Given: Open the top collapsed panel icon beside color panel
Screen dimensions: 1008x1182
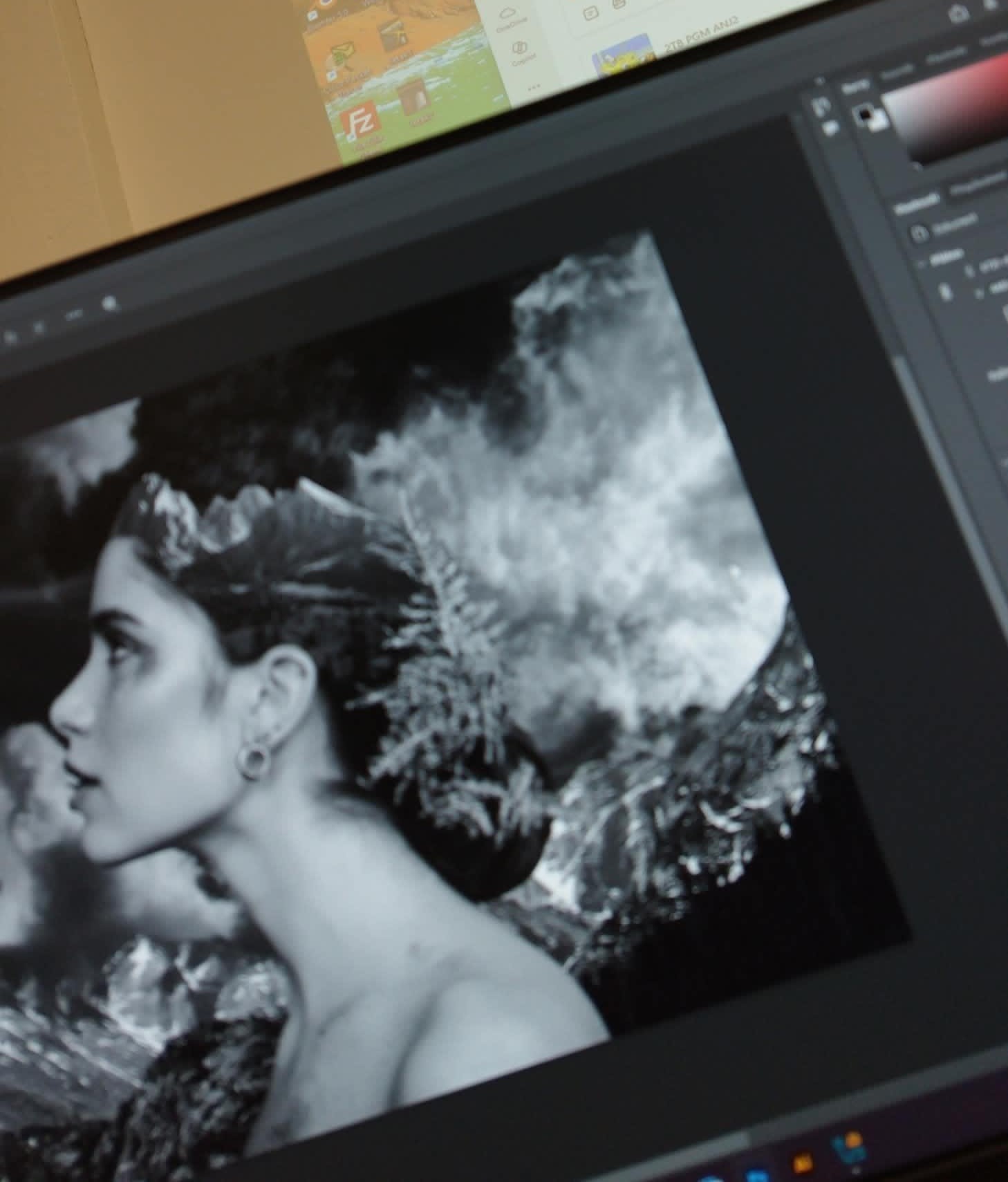Looking at the screenshot, I should 822,106.
